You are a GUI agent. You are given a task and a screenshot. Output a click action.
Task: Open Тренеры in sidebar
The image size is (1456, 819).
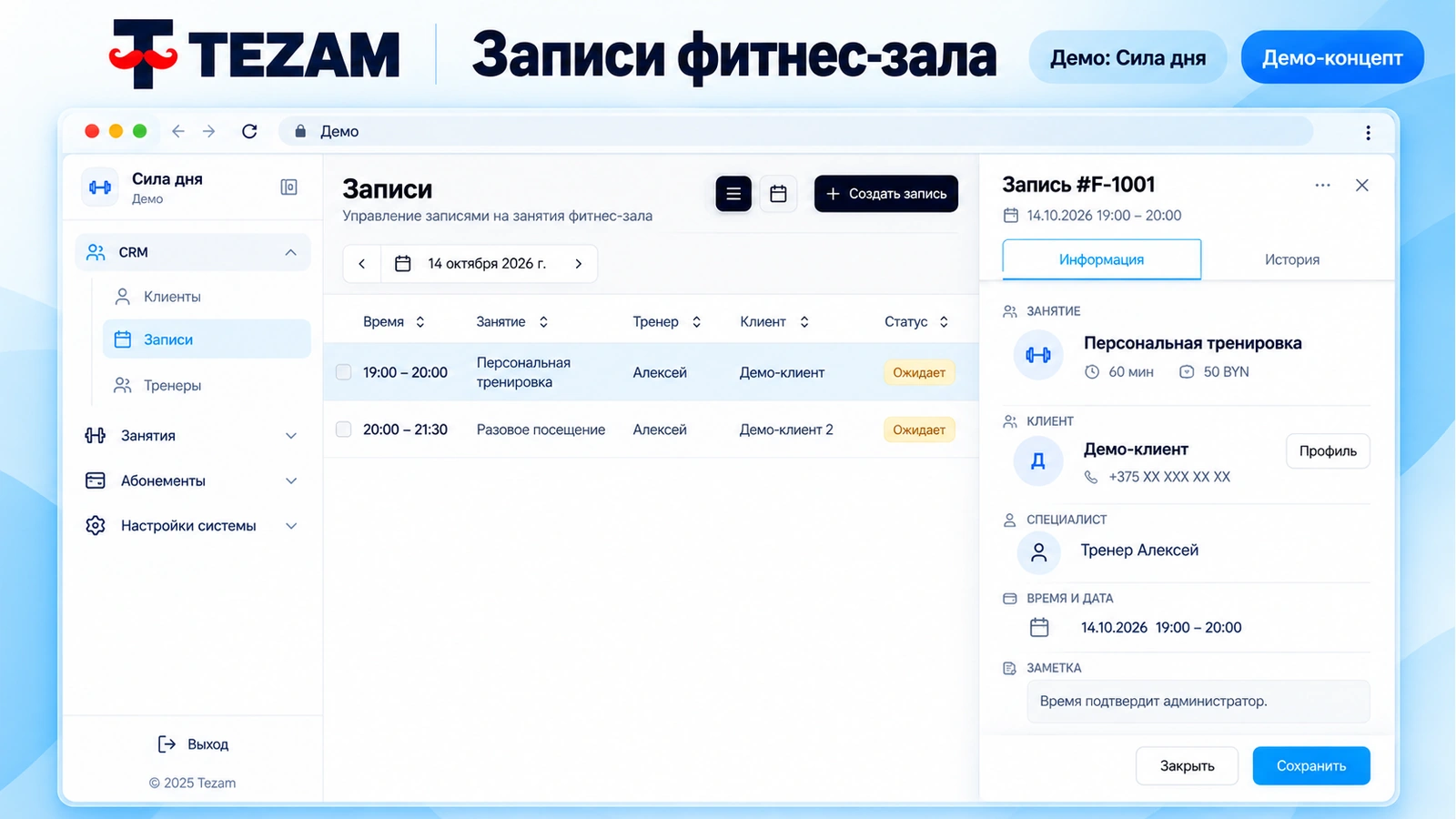click(x=207, y=386)
